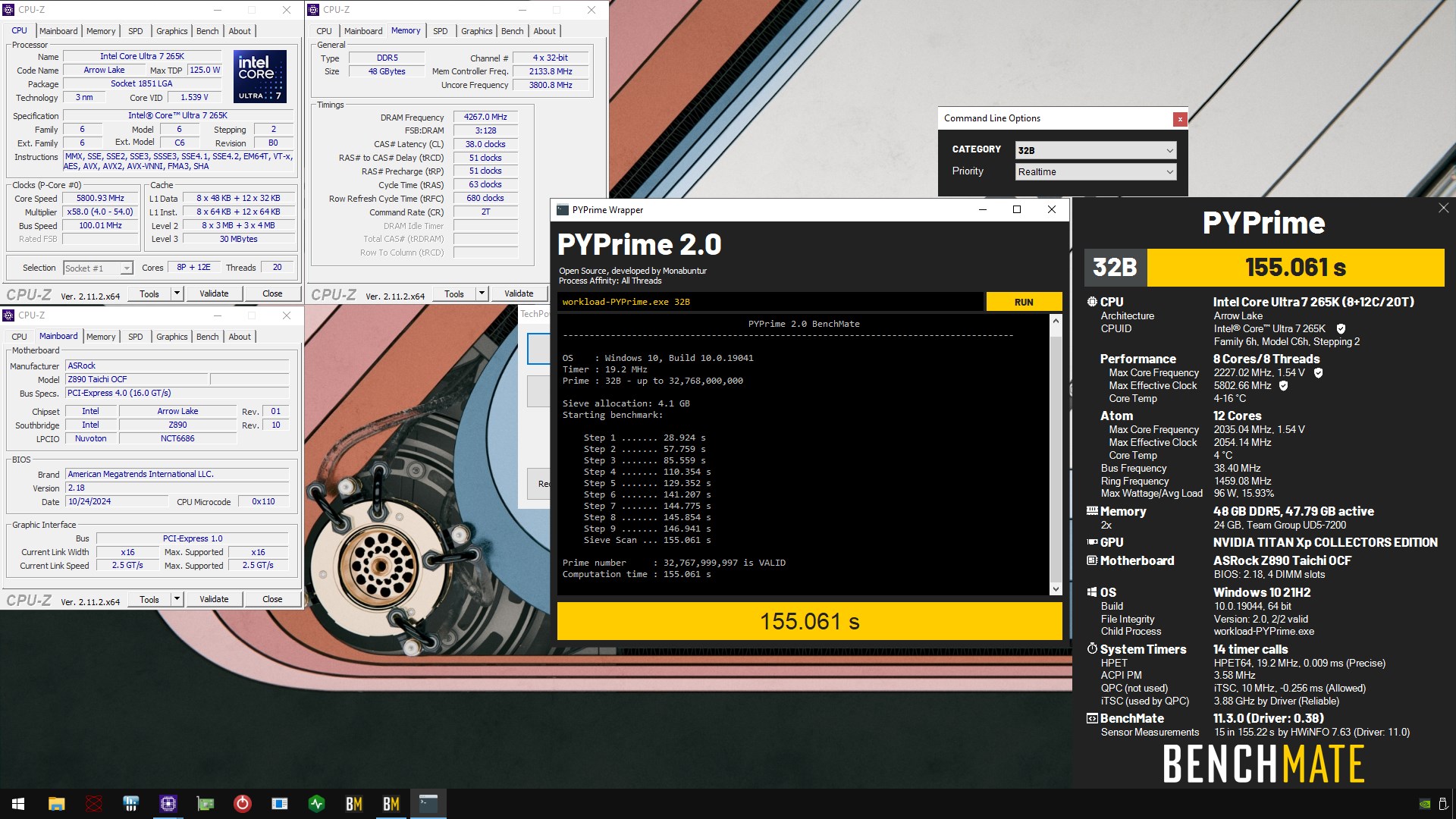Open Bench tab in top-left CPU-Z window
1456x819 pixels.
click(x=207, y=31)
